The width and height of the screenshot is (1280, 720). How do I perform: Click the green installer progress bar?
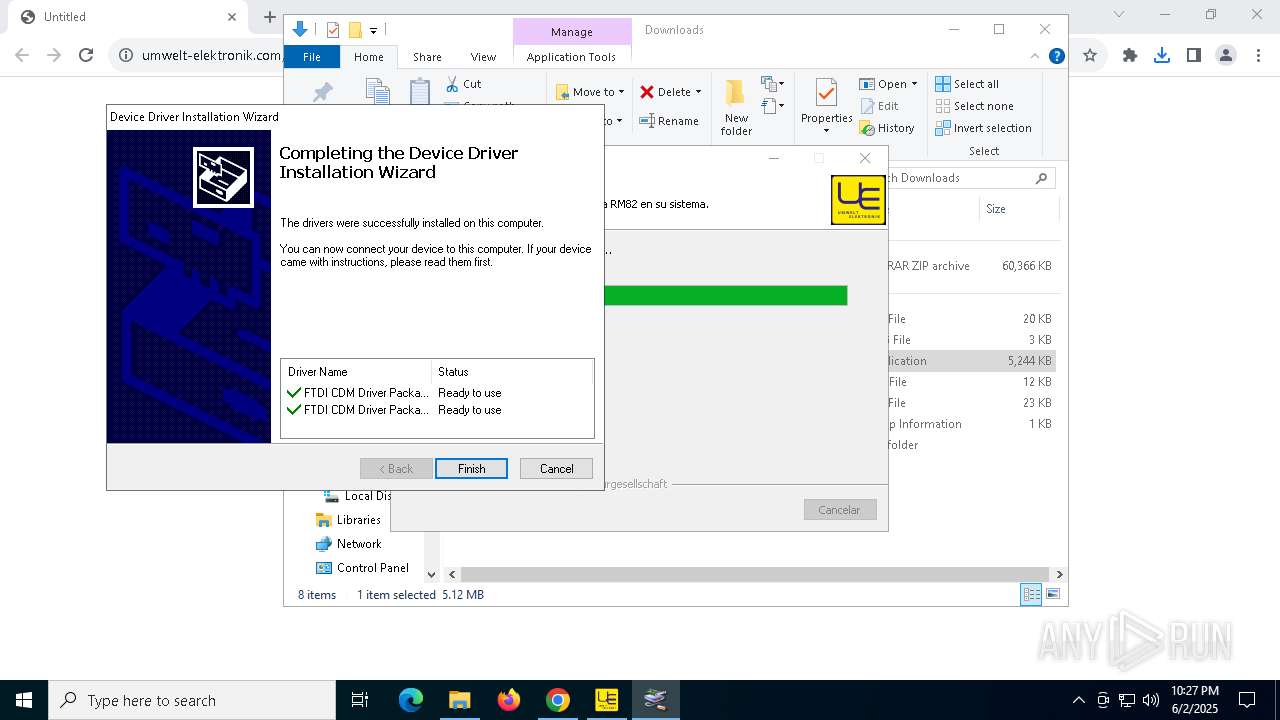pyautogui.click(x=726, y=295)
